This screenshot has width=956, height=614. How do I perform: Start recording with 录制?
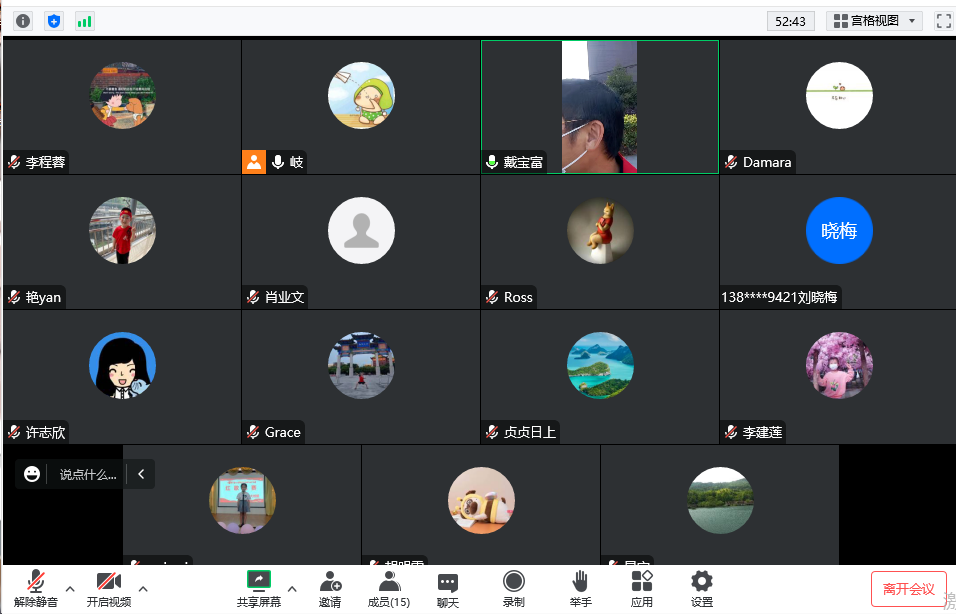click(513, 589)
